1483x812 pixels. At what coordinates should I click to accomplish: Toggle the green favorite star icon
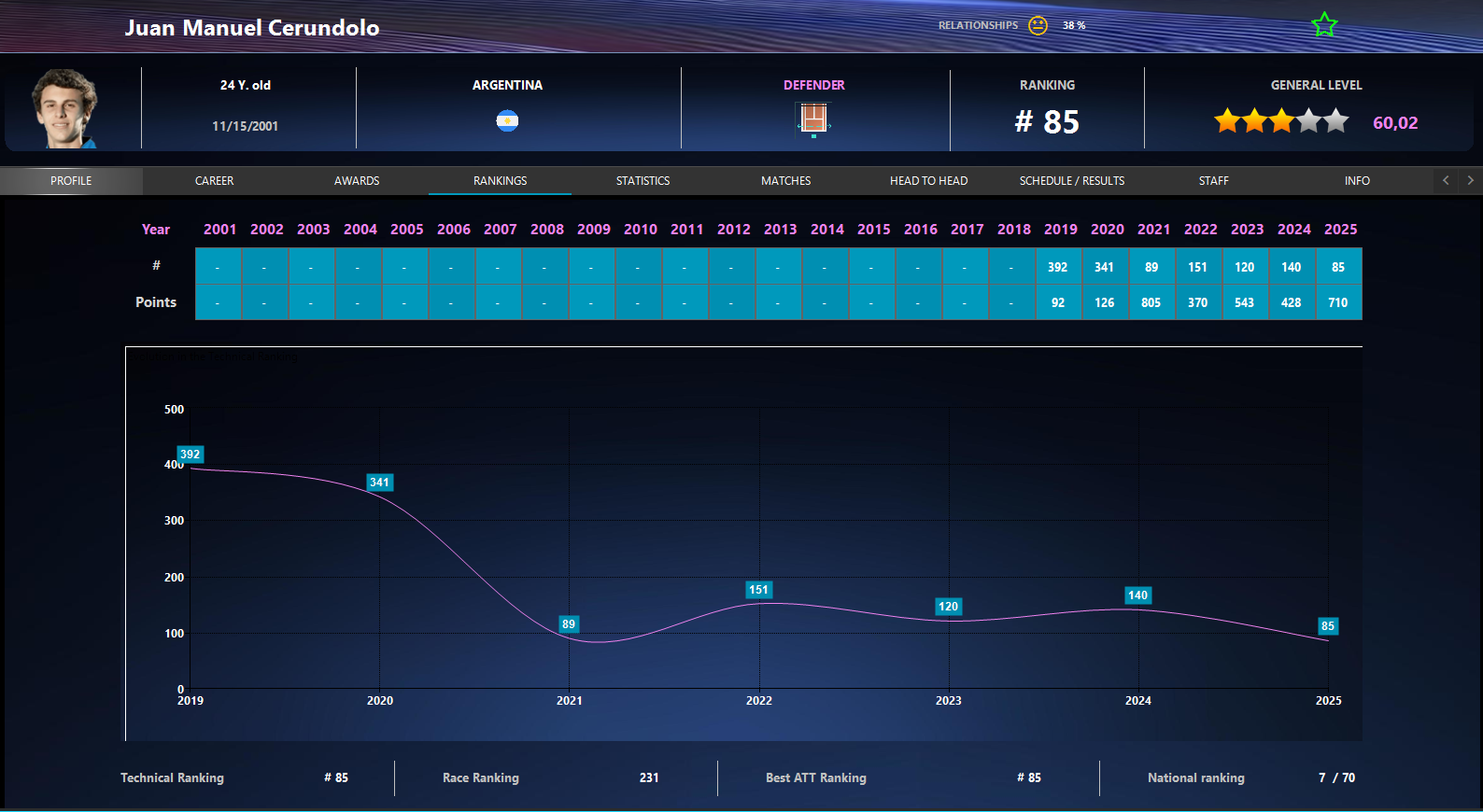(x=1324, y=25)
